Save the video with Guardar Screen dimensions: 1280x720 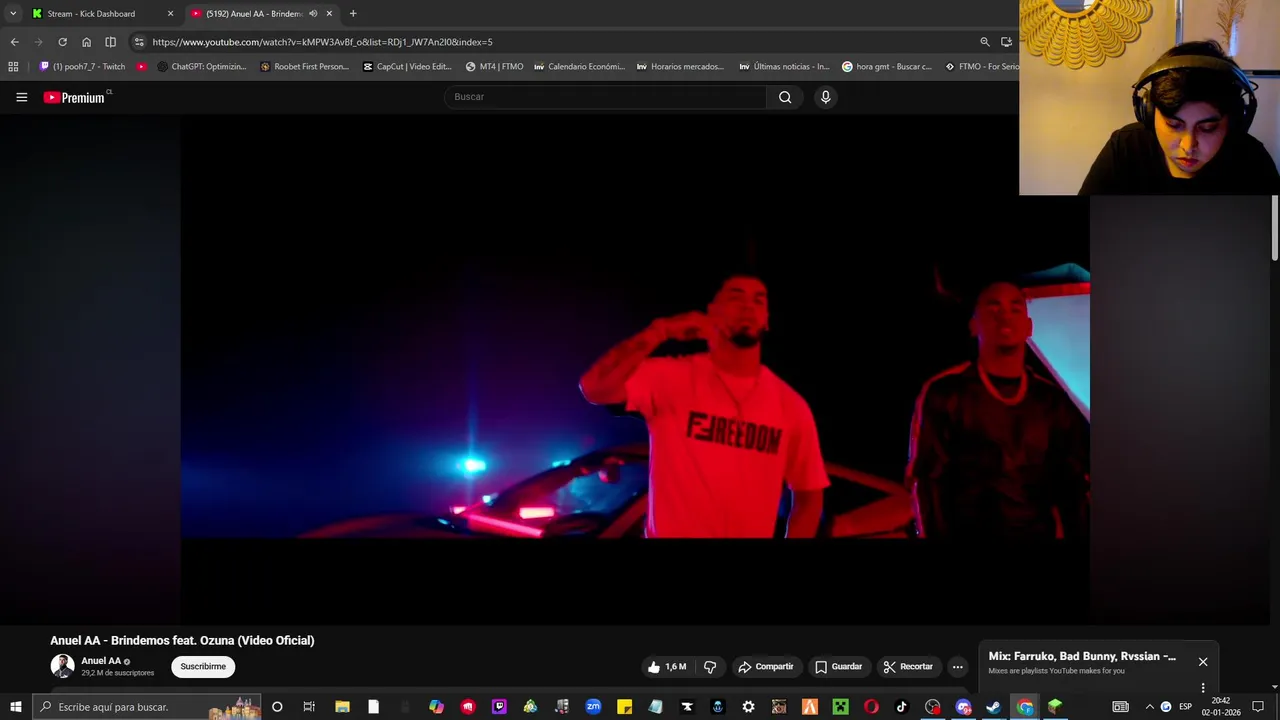click(x=838, y=667)
